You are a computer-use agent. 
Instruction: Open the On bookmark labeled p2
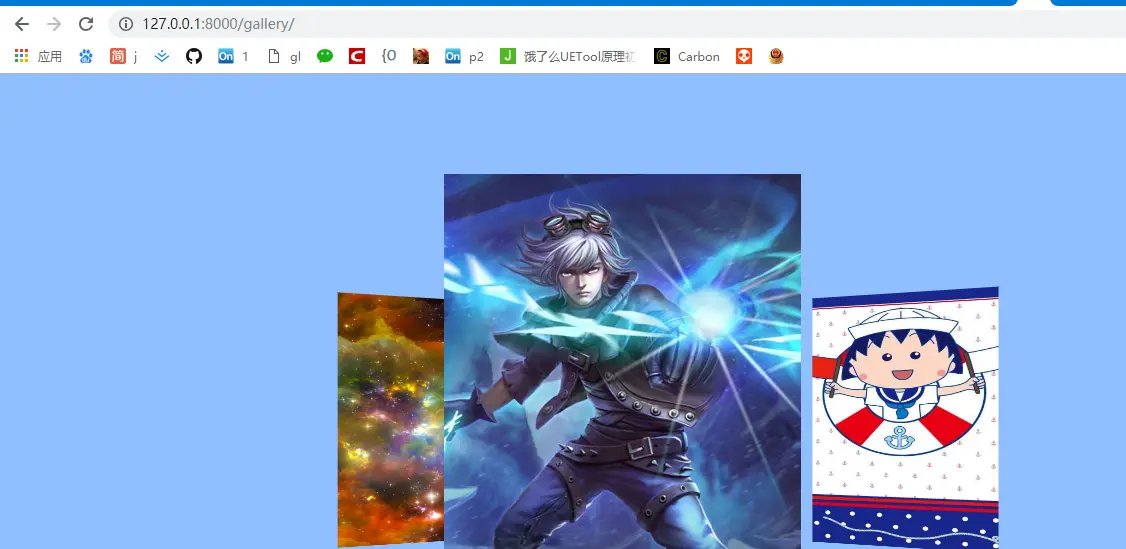464,56
